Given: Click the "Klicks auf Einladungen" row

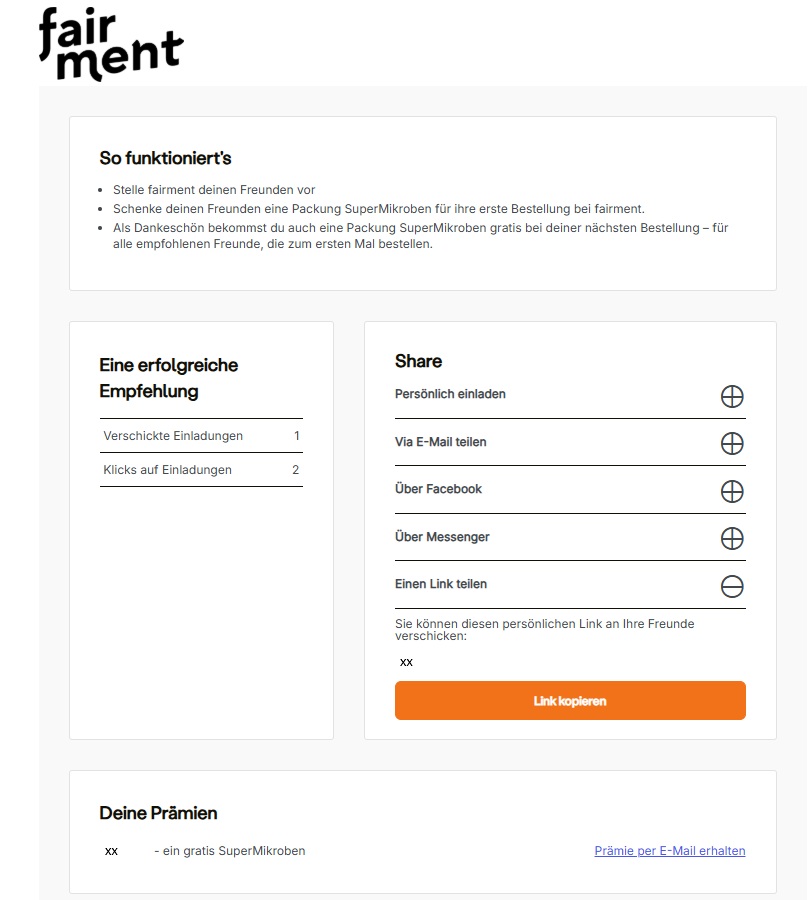Looking at the screenshot, I should coord(201,470).
